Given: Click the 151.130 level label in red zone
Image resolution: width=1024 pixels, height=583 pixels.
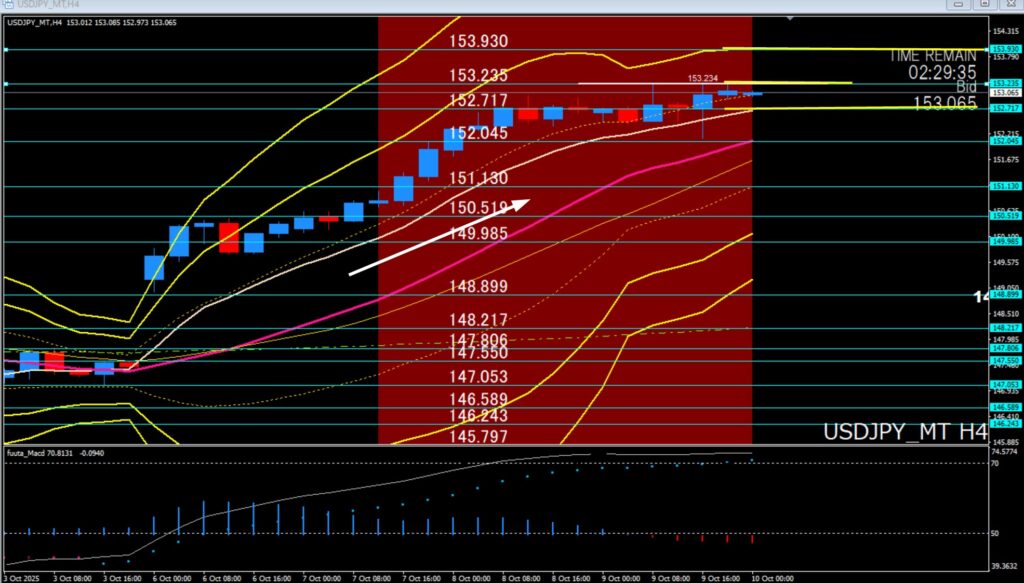Looking at the screenshot, I should [479, 178].
